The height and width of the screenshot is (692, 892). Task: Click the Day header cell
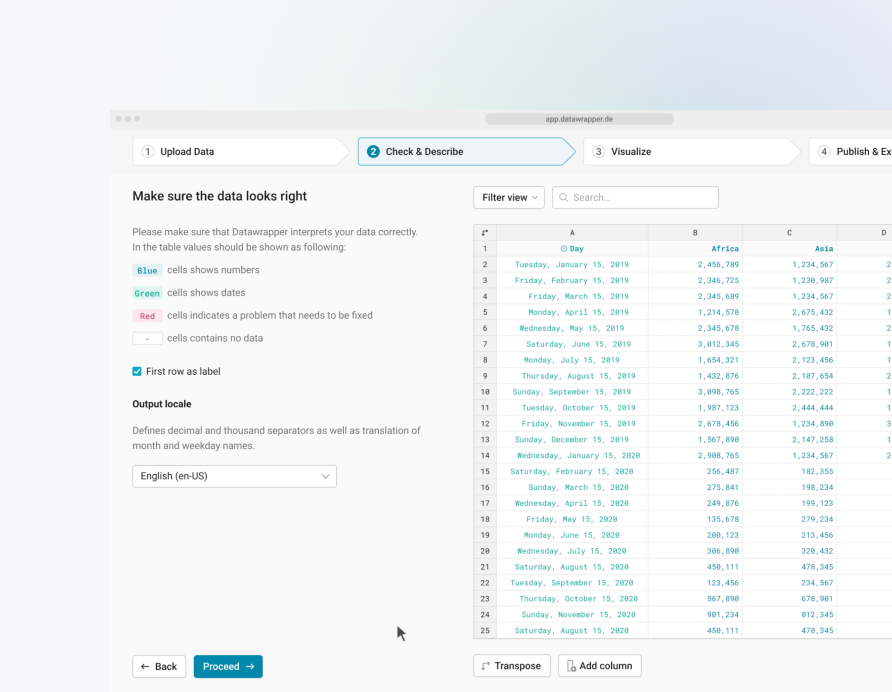[x=572, y=249]
